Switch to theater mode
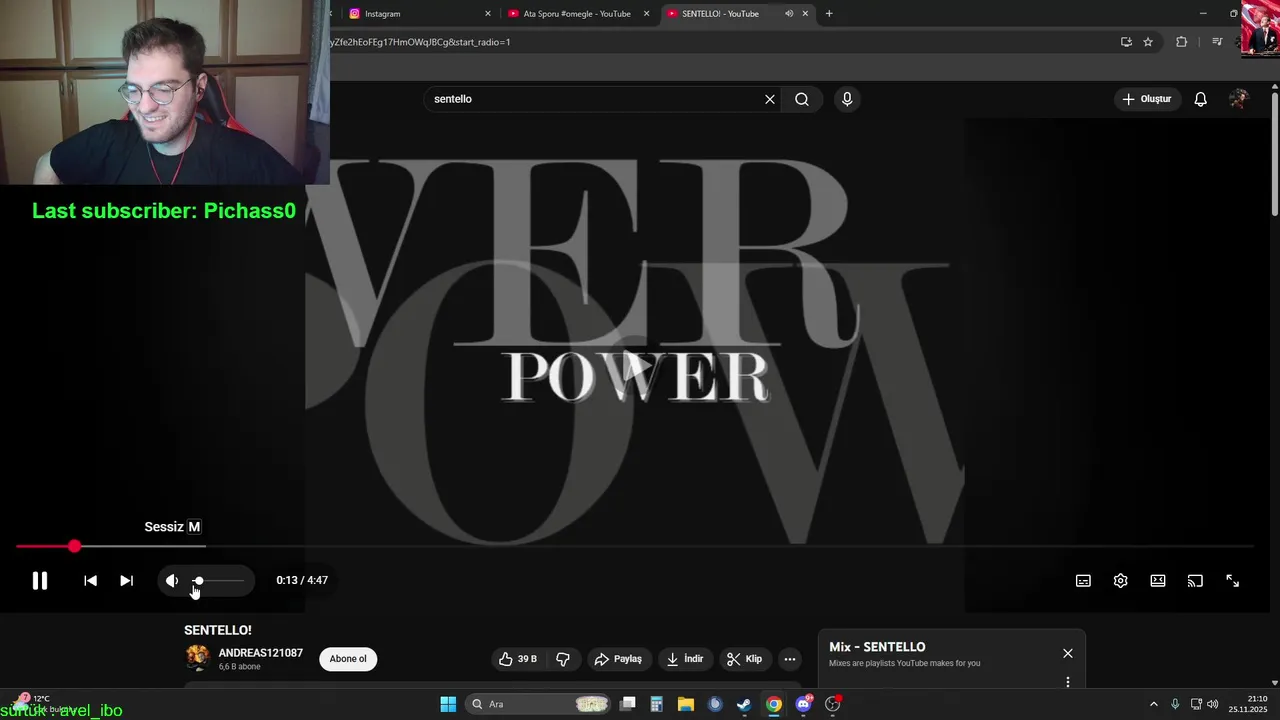Image resolution: width=1280 pixels, height=720 pixels. 1158,581
